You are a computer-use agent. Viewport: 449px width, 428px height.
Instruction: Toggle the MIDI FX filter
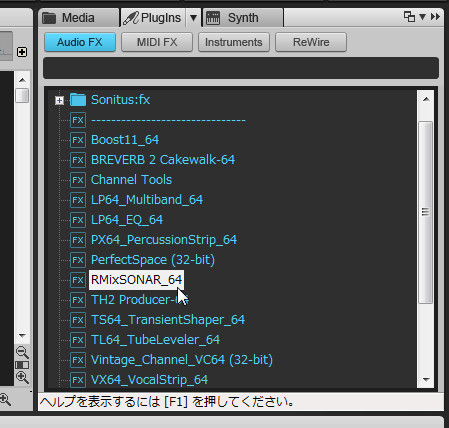click(157, 42)
